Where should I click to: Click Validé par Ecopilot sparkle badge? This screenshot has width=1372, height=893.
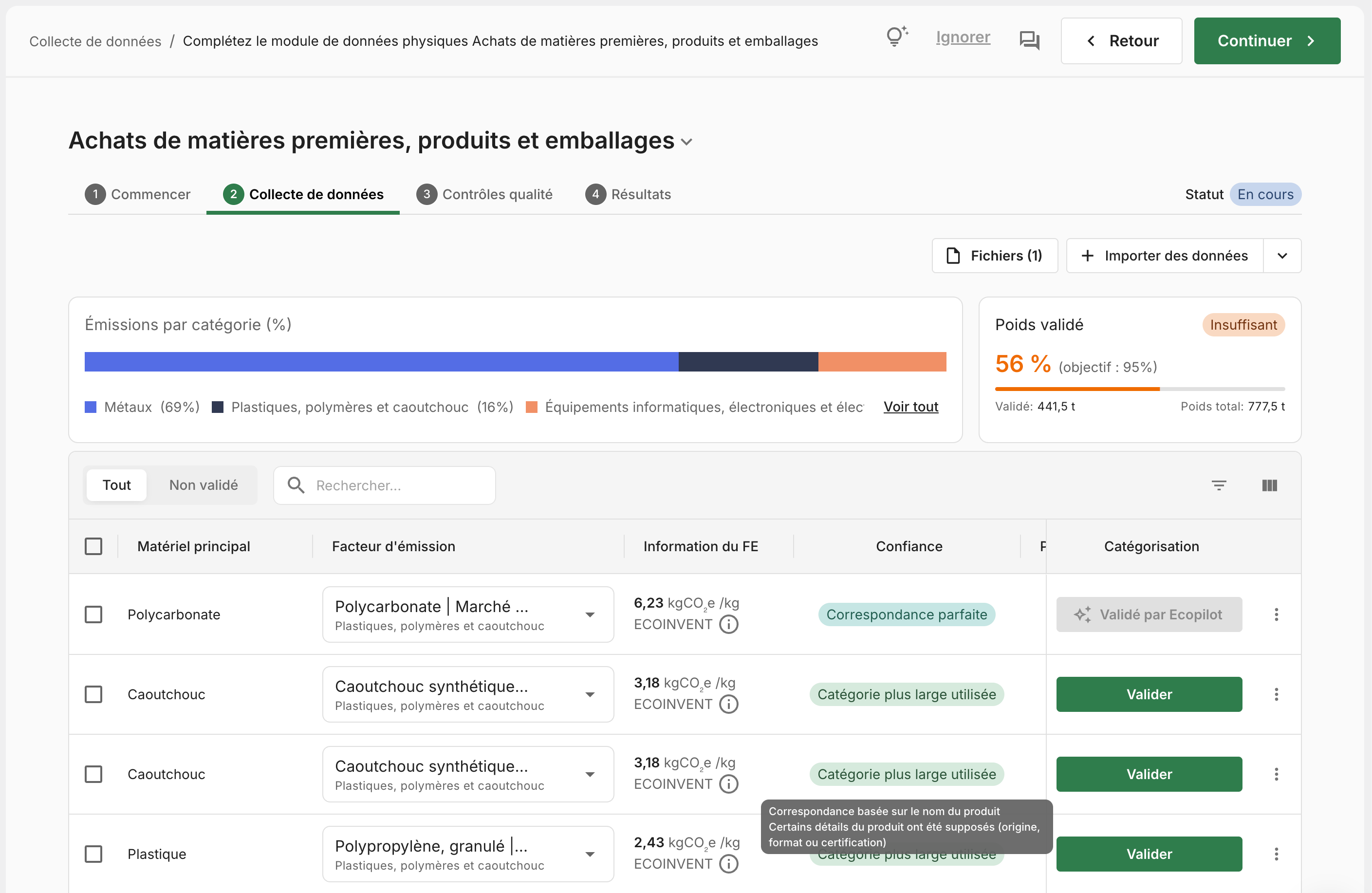pyautogui.click(x=1149, y=614)
